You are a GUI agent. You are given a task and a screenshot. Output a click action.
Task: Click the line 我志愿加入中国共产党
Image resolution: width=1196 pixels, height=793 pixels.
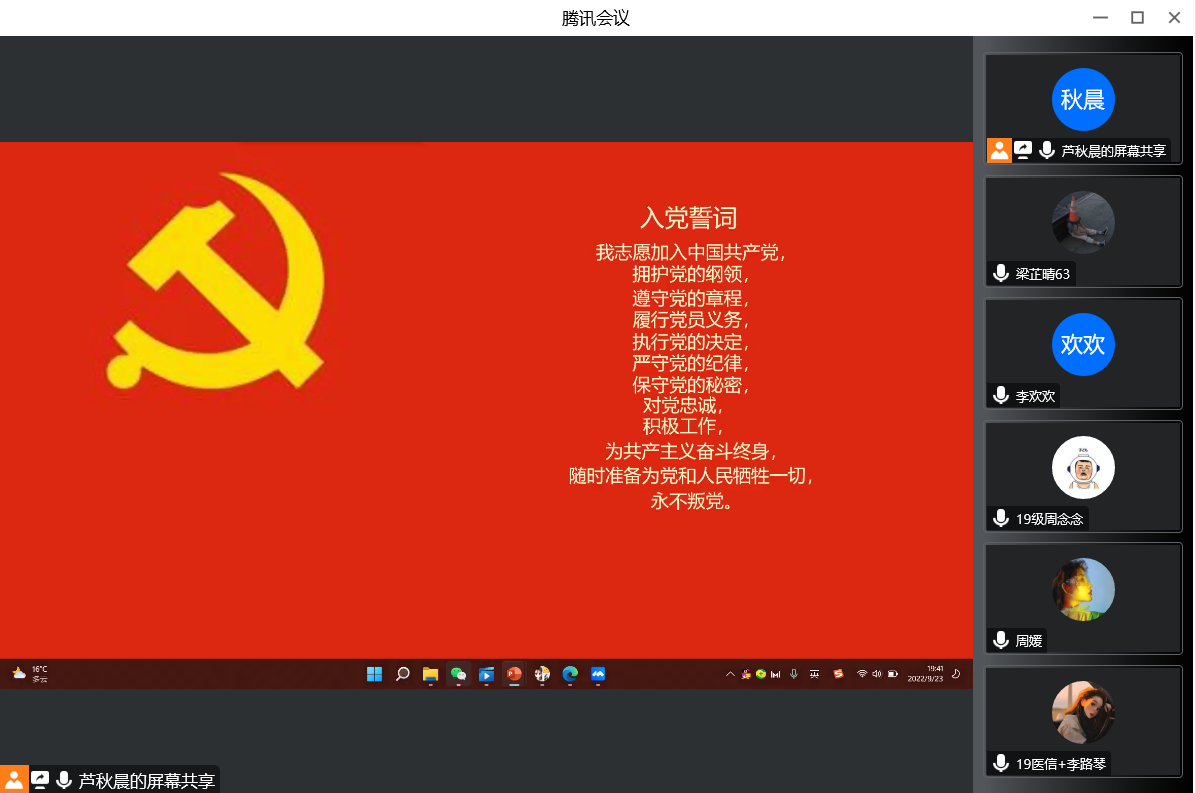tap(690, 252)
